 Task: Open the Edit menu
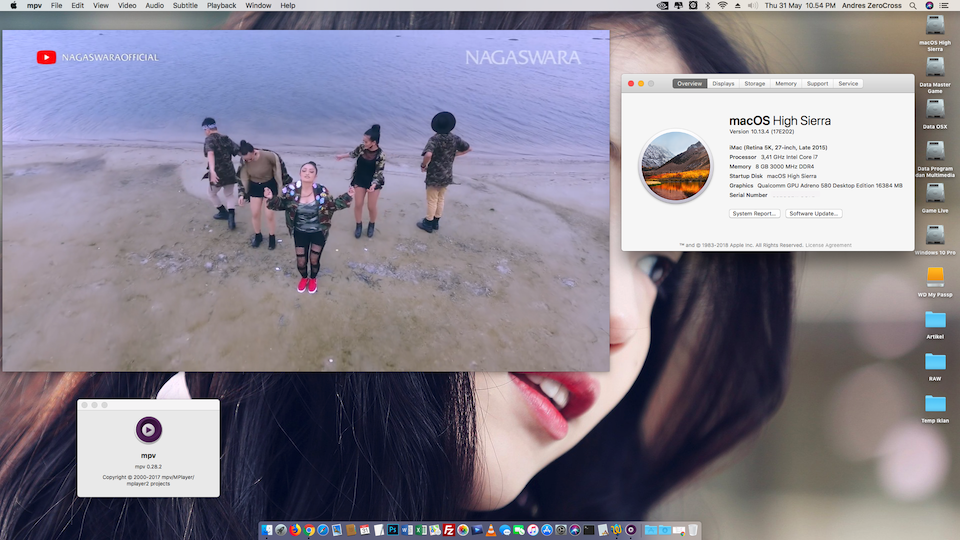point(77,6)
